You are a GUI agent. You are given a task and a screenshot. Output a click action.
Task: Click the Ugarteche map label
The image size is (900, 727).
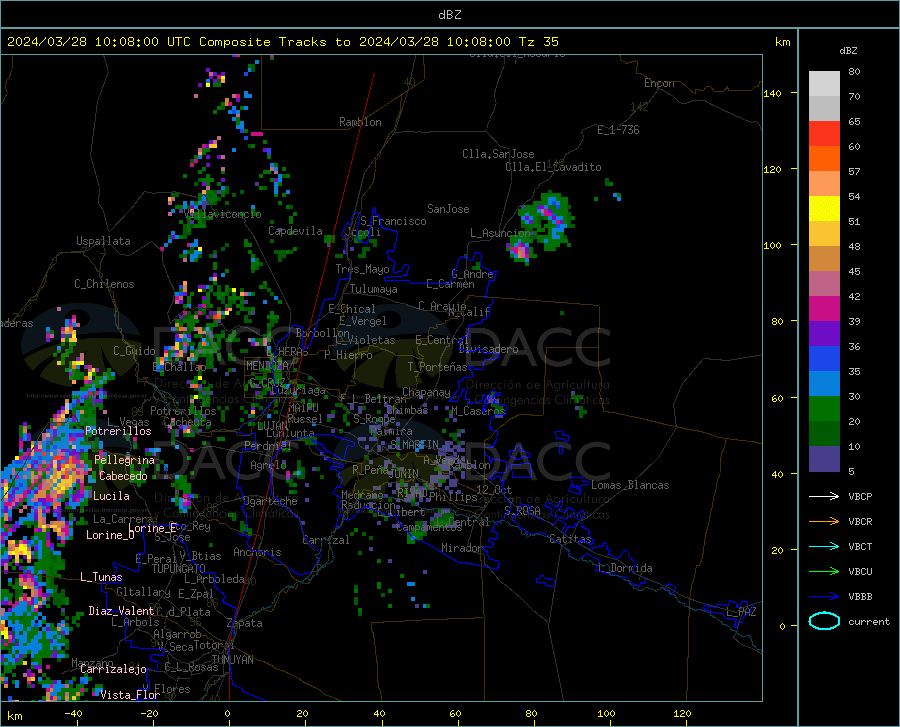(270, 501)
